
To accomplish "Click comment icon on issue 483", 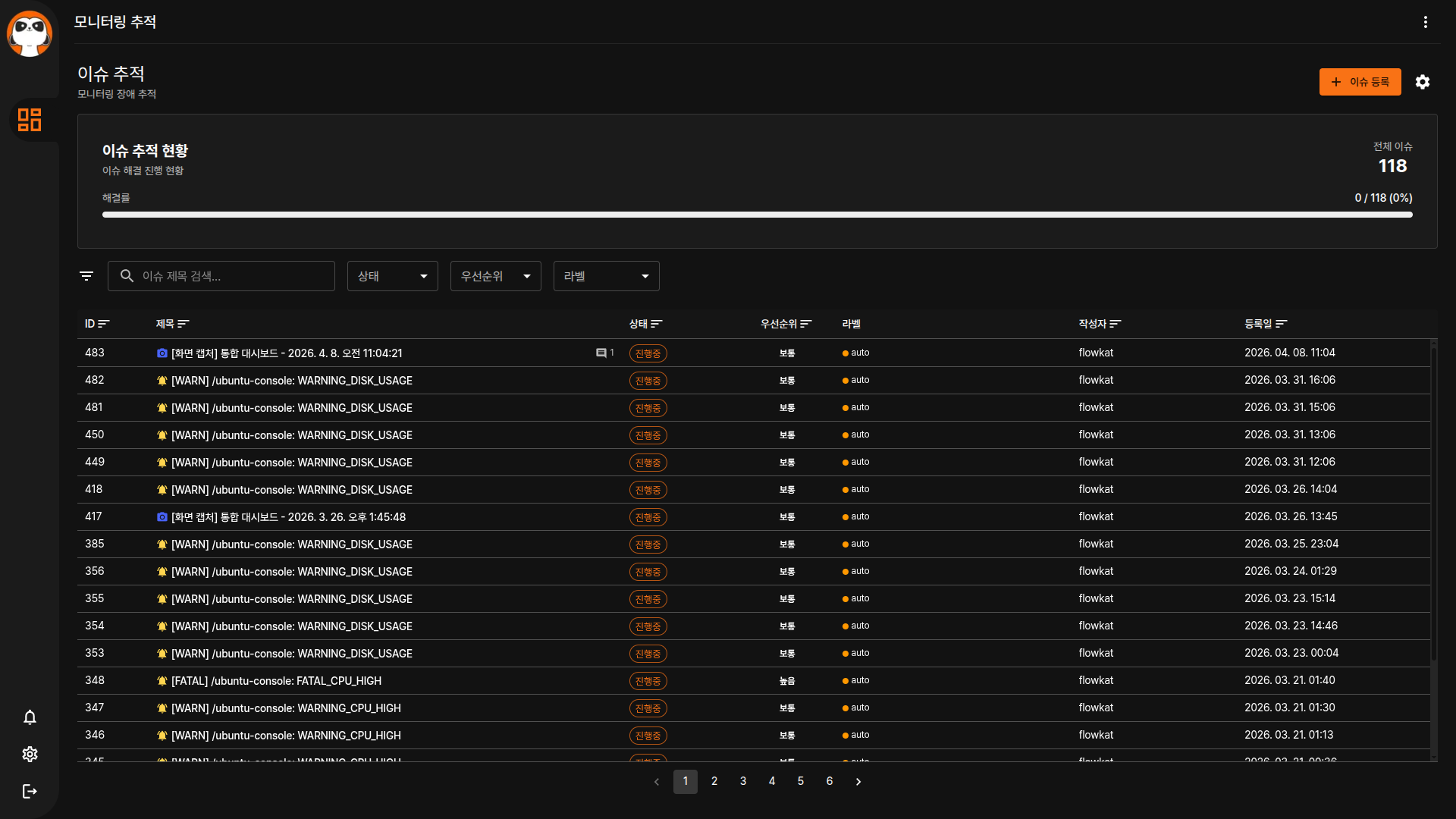I will (601, 353).
